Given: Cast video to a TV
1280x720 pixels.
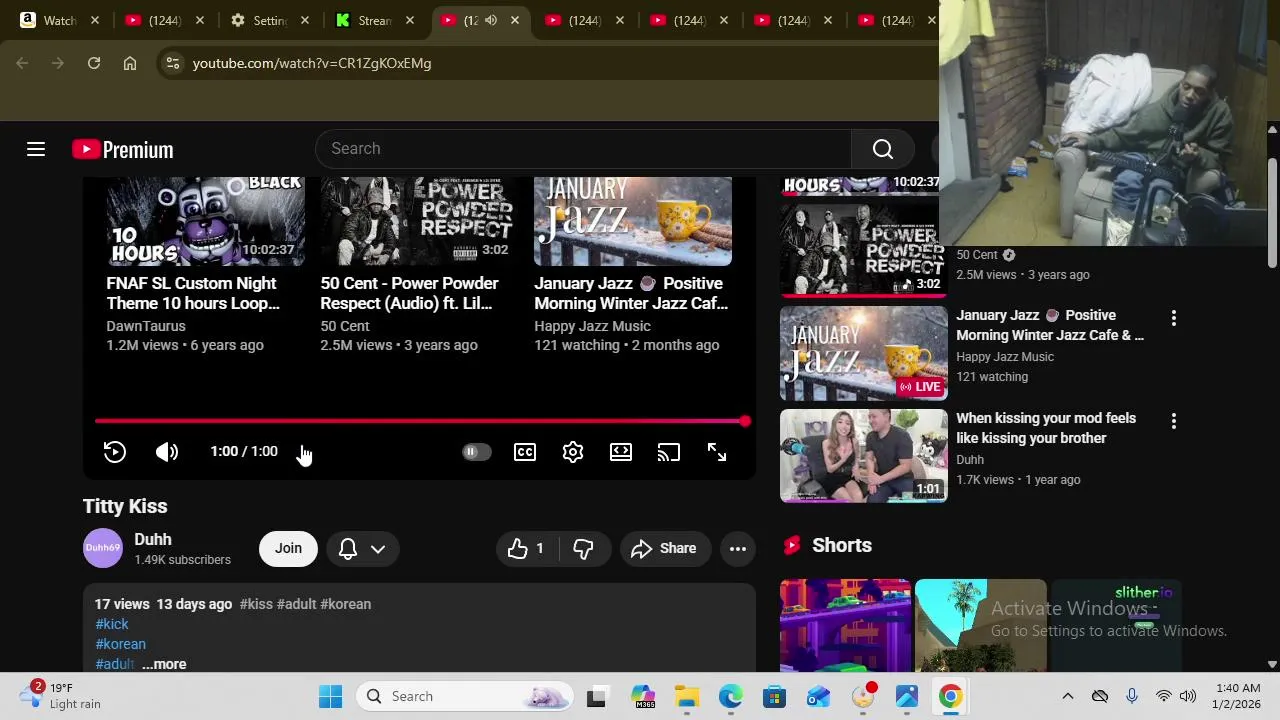Looking at the screenshot, I should [669, 452].
